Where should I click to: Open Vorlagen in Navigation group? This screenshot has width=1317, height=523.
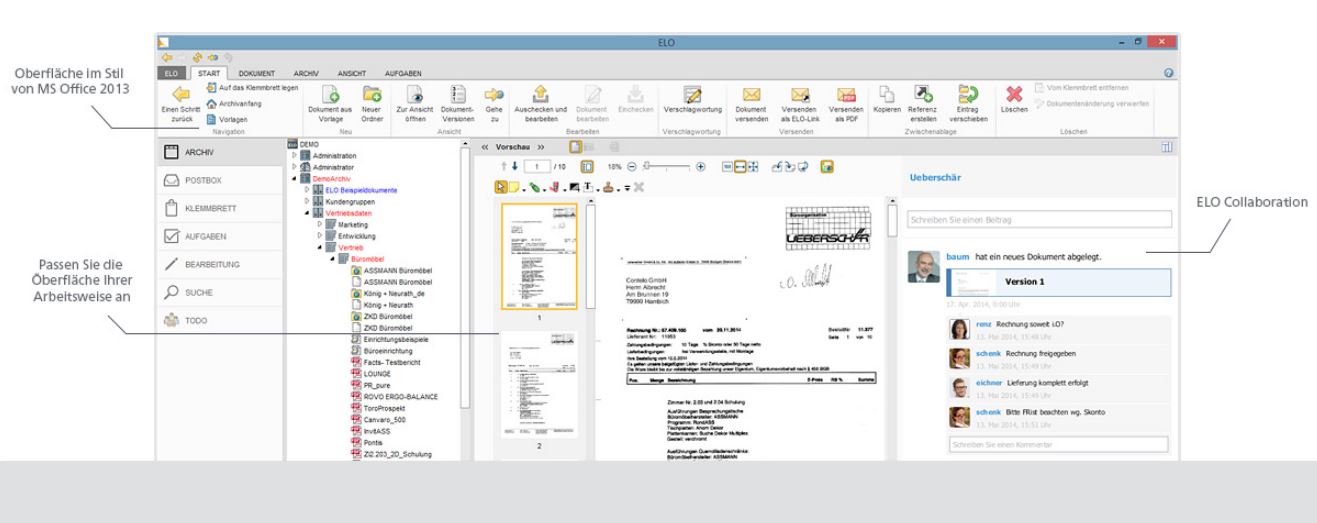tap(227, 118)
